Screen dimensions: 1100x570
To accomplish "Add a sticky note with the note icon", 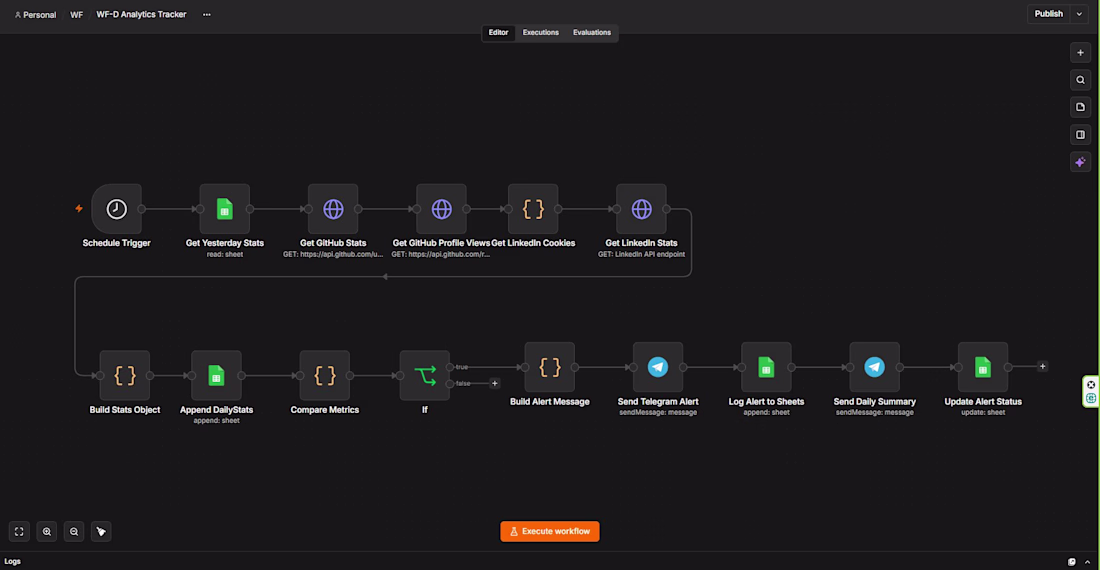I will (x=1080, y=107).
